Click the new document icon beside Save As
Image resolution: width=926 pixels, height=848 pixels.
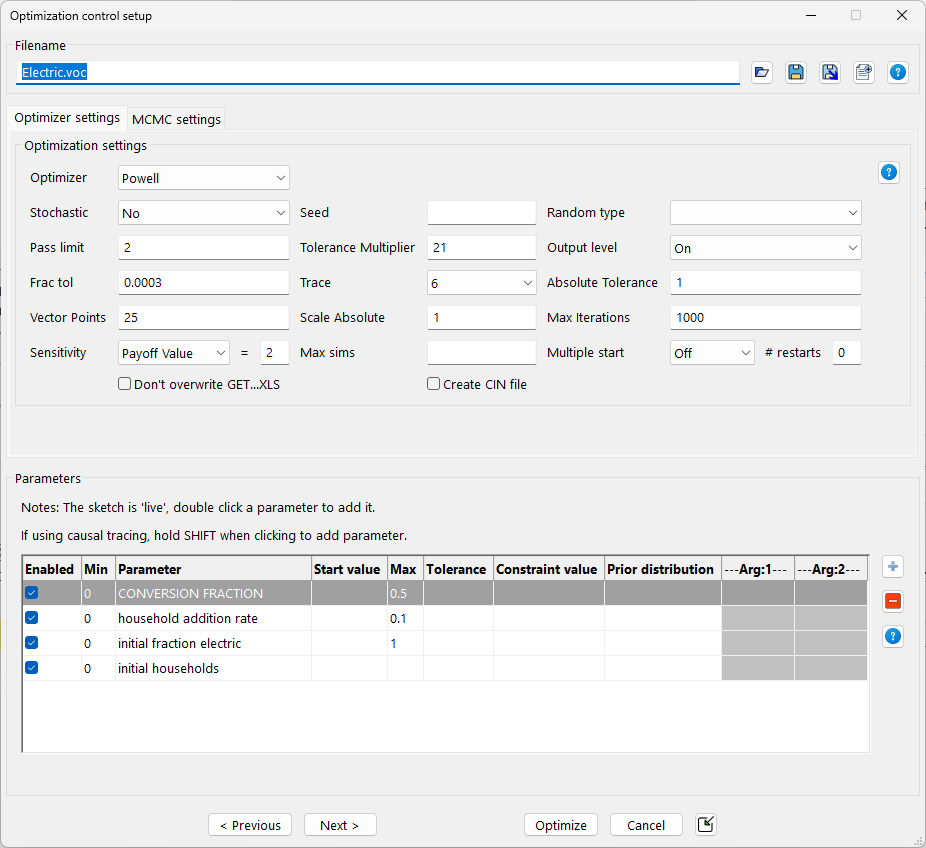click(x=863, y=72)
